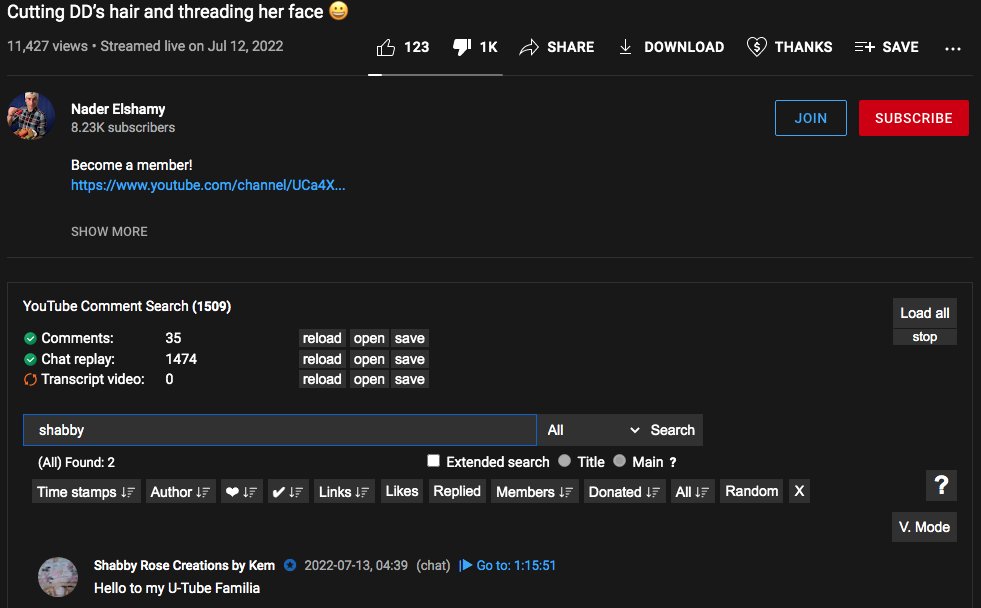Click Shabby Rose Creations by Kem author name
981x608 pixels.
(185, 565)
